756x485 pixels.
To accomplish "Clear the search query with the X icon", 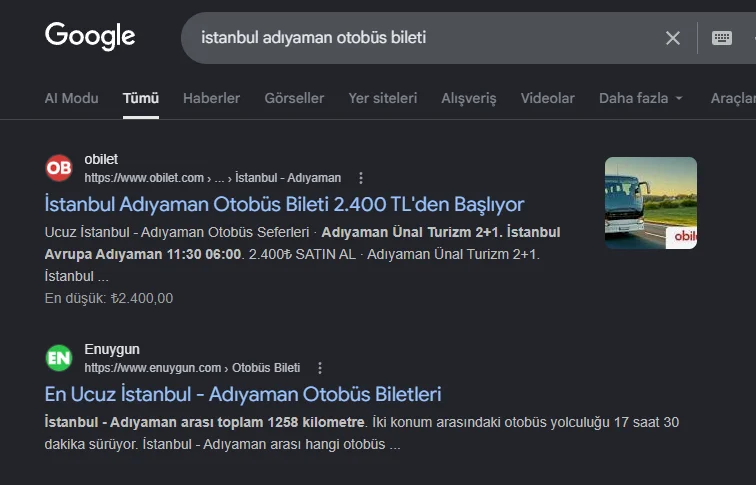I will (673, 38).
